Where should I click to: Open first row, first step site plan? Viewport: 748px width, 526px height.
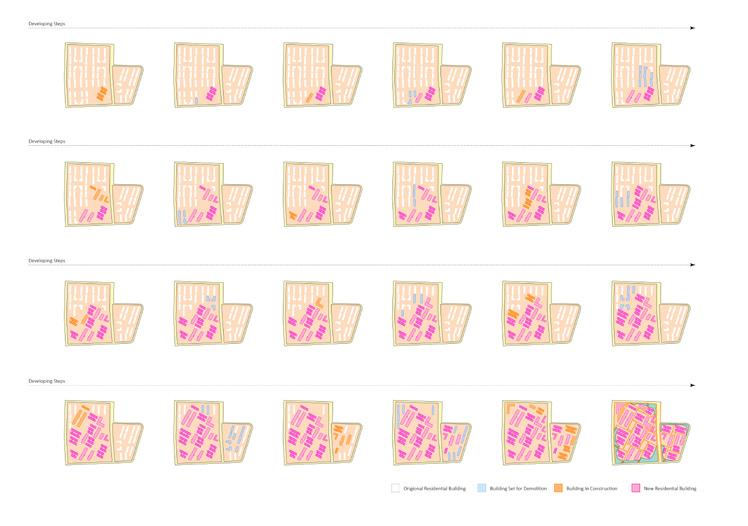tap(104, 75)
